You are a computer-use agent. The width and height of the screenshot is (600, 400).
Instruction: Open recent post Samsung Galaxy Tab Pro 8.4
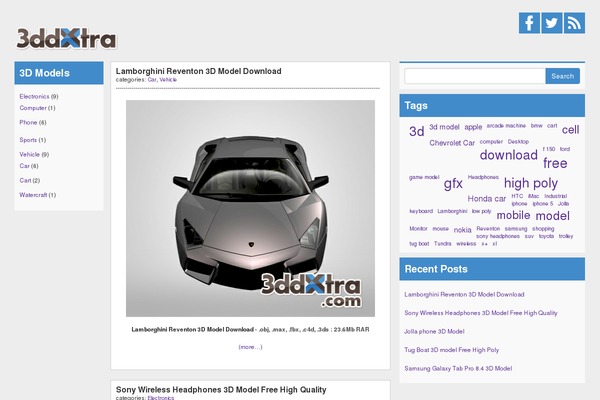[x=458, y=368]
